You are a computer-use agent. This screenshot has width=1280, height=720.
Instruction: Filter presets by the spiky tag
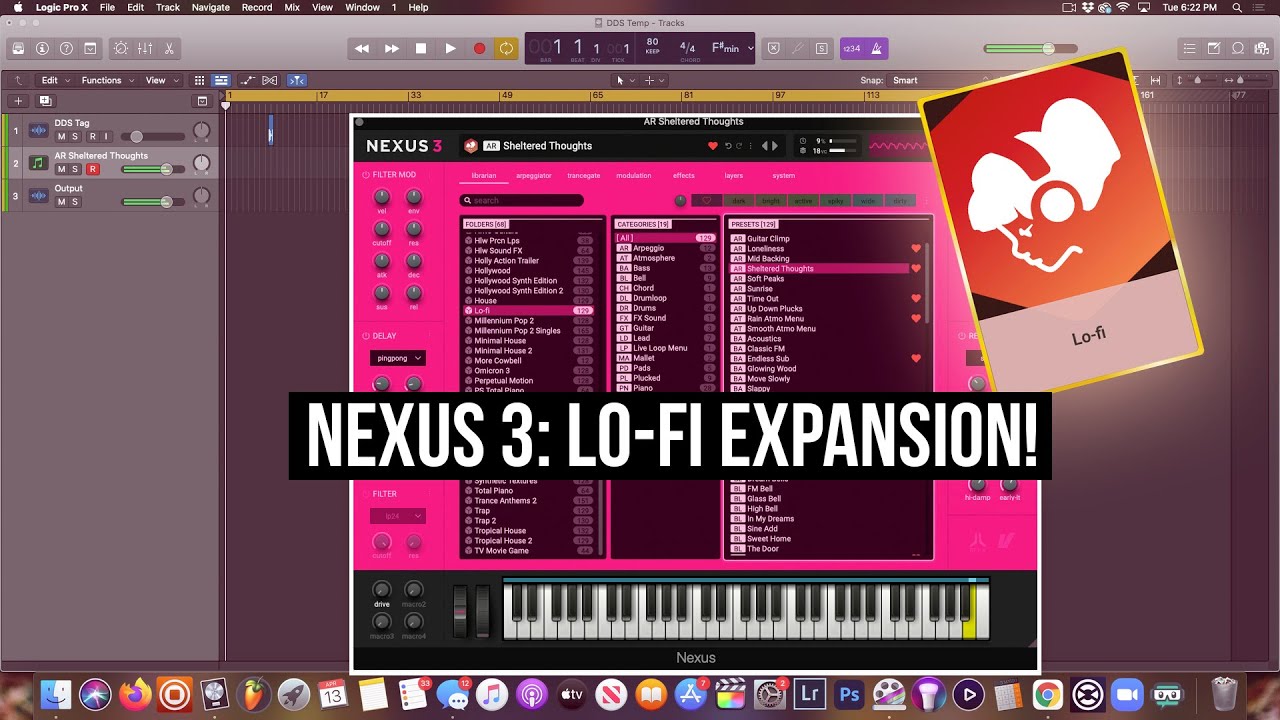click(x=835, y=201)
